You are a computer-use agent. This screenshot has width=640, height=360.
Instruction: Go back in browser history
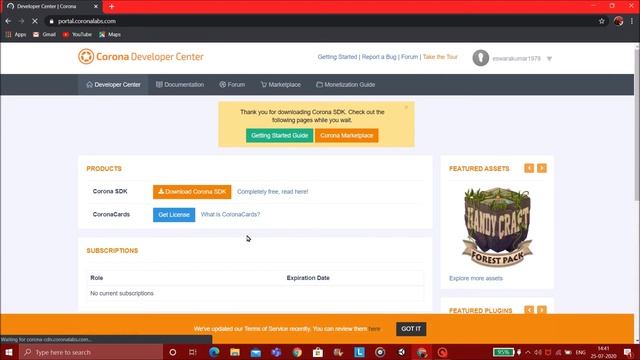point(8,21)
